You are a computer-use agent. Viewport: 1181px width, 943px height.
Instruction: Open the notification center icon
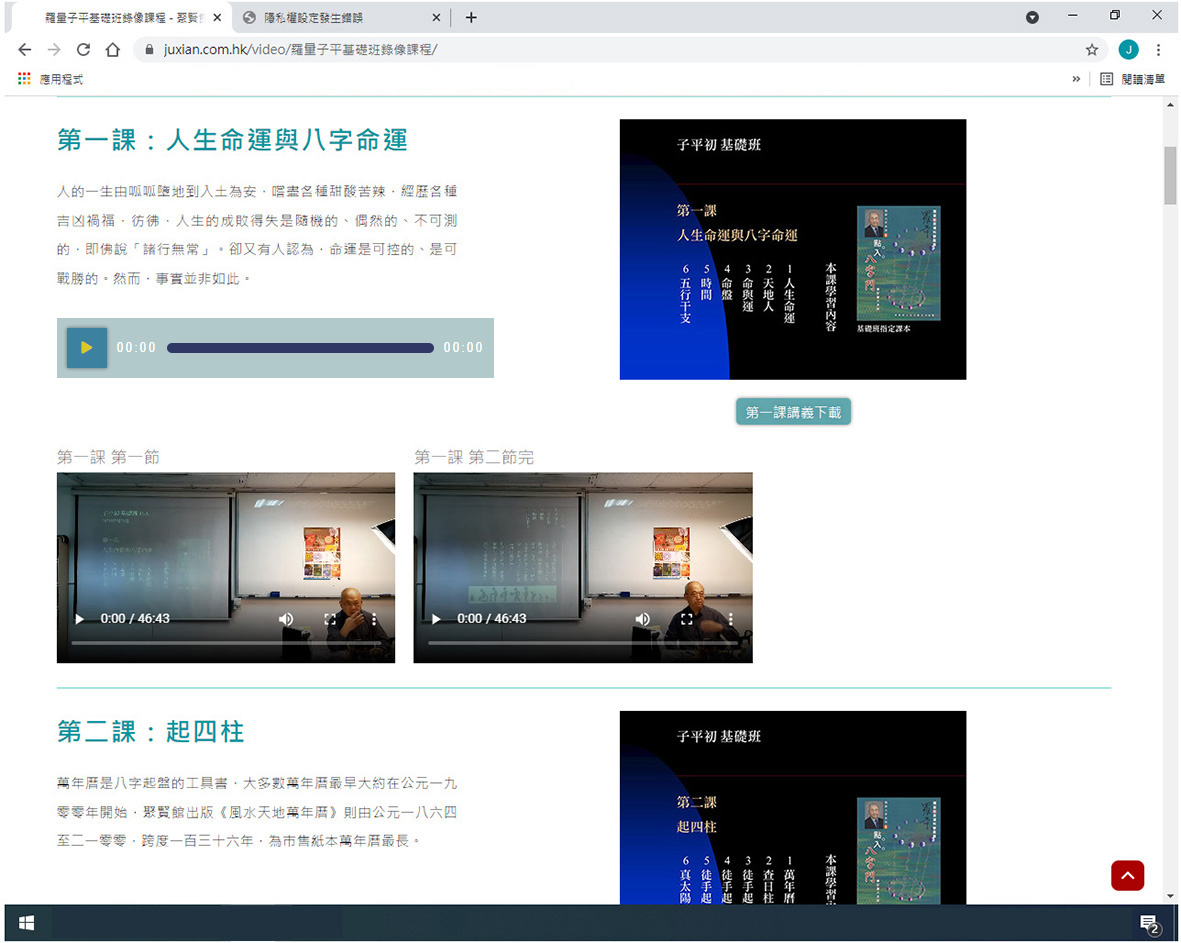[x=1149, y=923]
